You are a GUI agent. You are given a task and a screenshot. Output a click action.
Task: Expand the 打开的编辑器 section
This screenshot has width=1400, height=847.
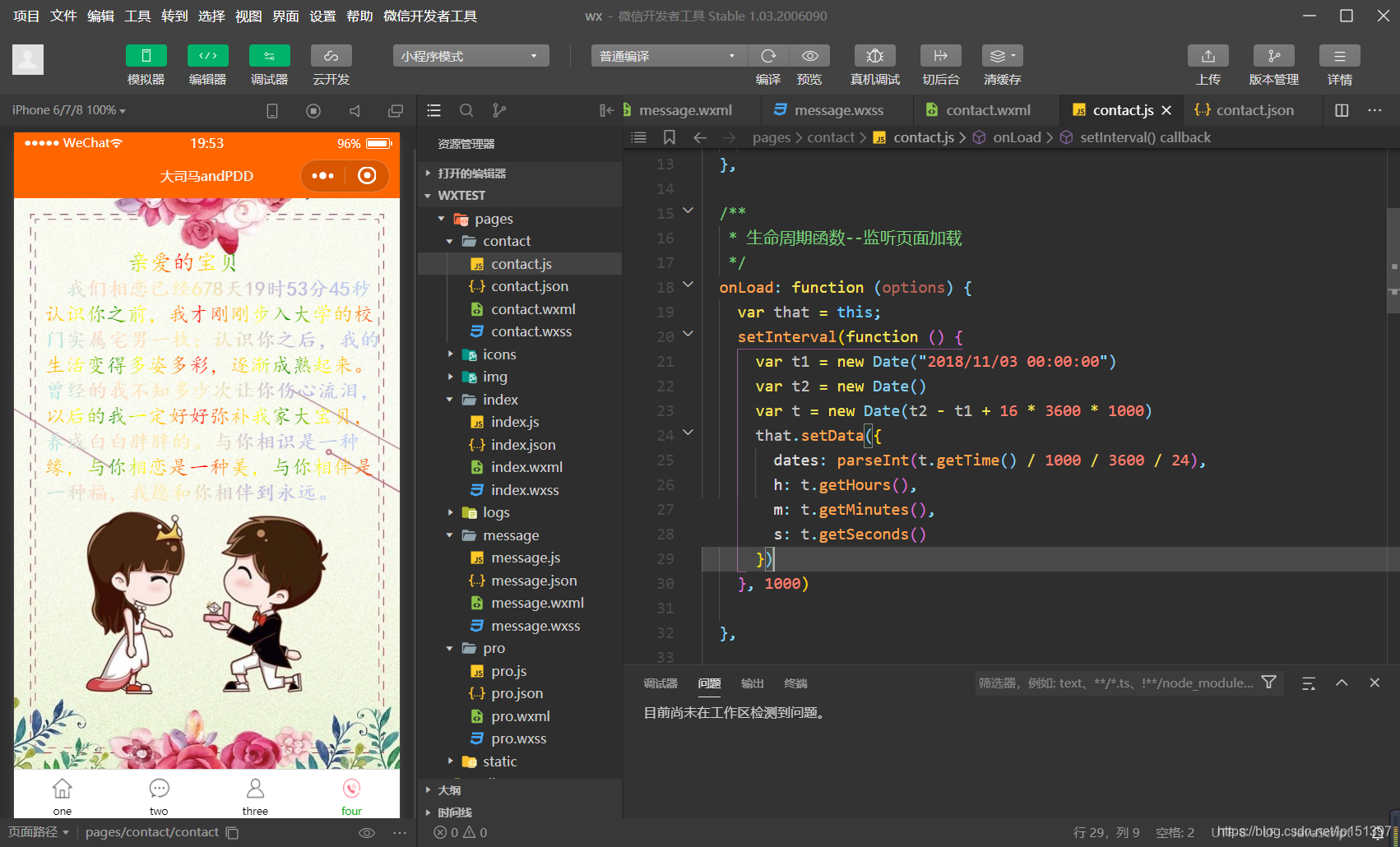[x=519, y=174]
